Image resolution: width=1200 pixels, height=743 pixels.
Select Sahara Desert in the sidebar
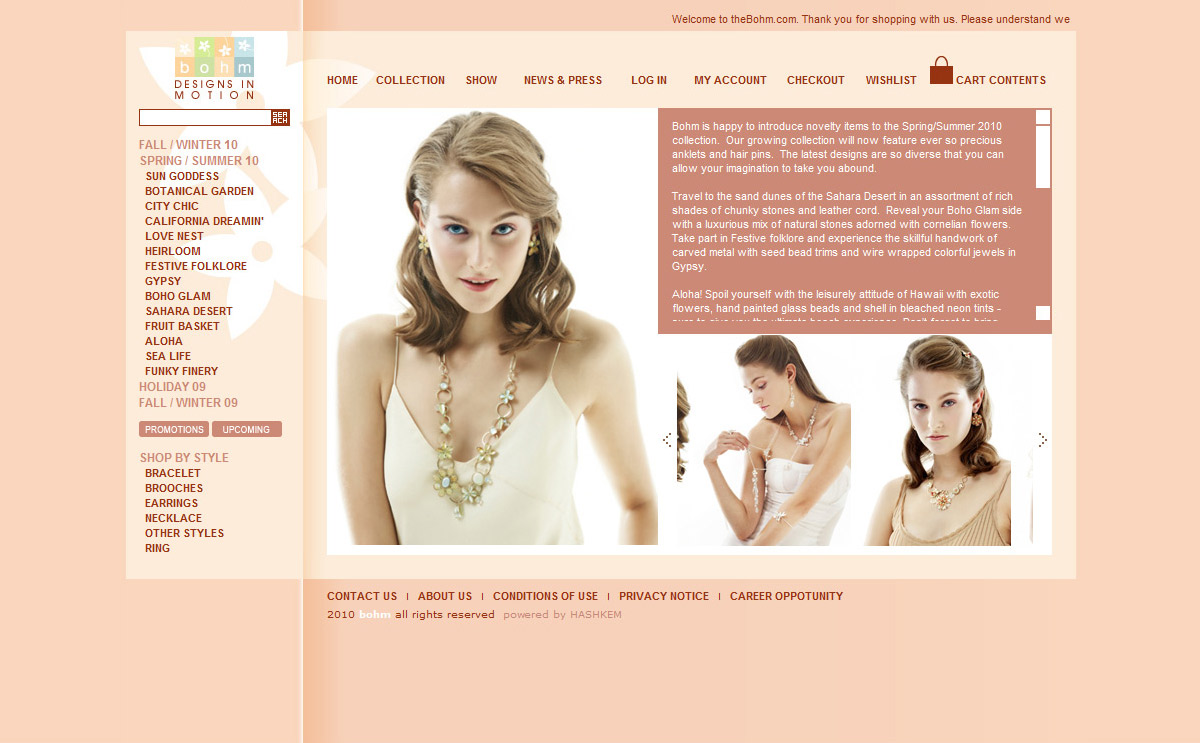point(189,312)
